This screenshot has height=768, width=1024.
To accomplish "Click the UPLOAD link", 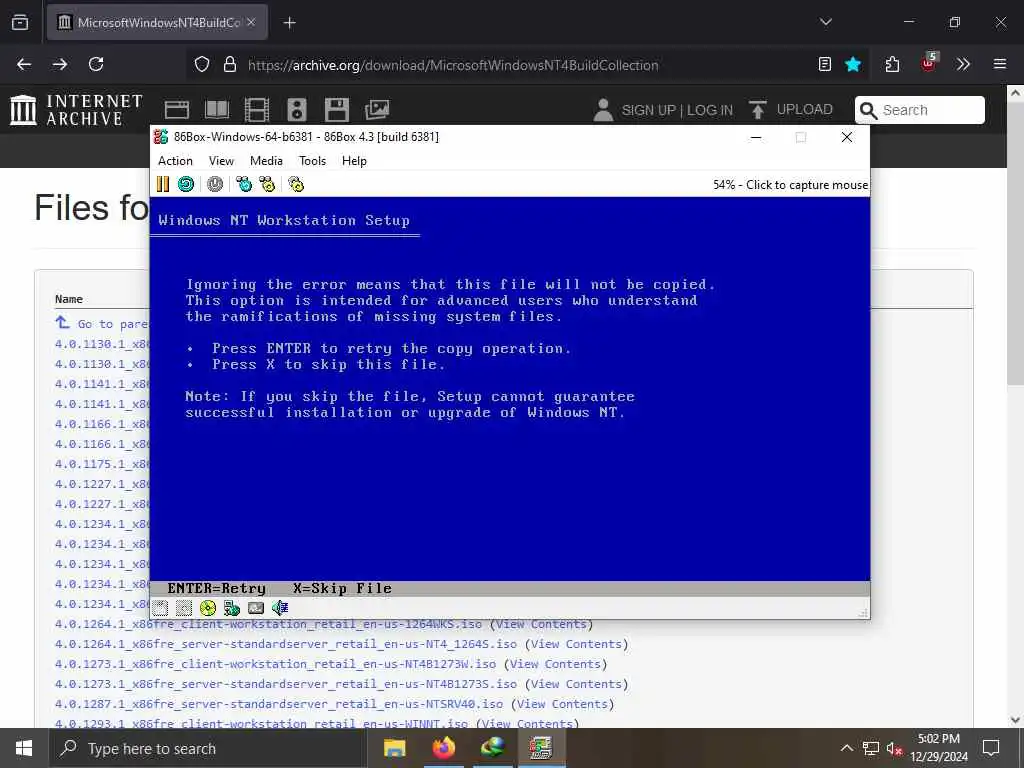I will pos(792,110).
